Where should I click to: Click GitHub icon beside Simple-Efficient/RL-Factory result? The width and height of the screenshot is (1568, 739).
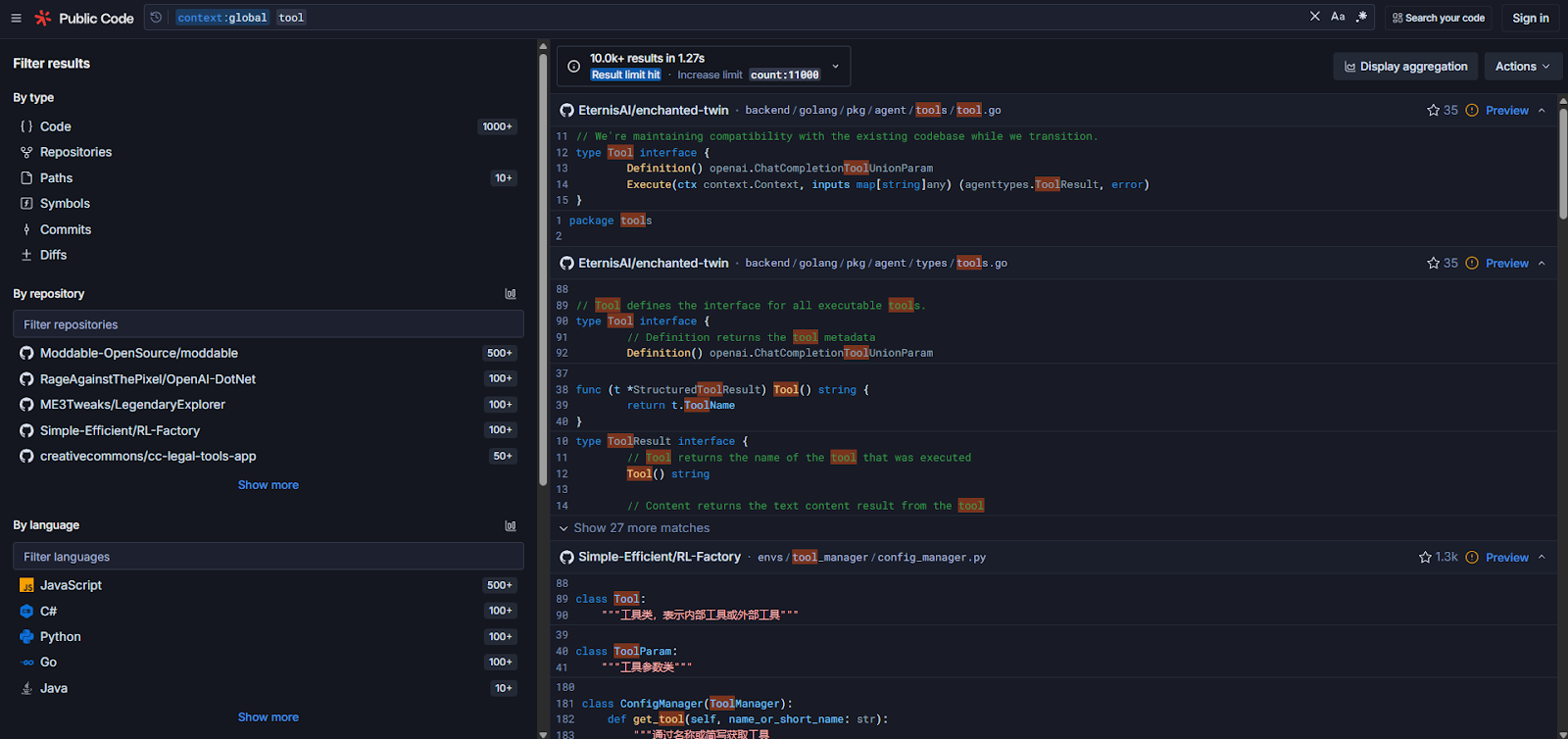coord(566,557)
